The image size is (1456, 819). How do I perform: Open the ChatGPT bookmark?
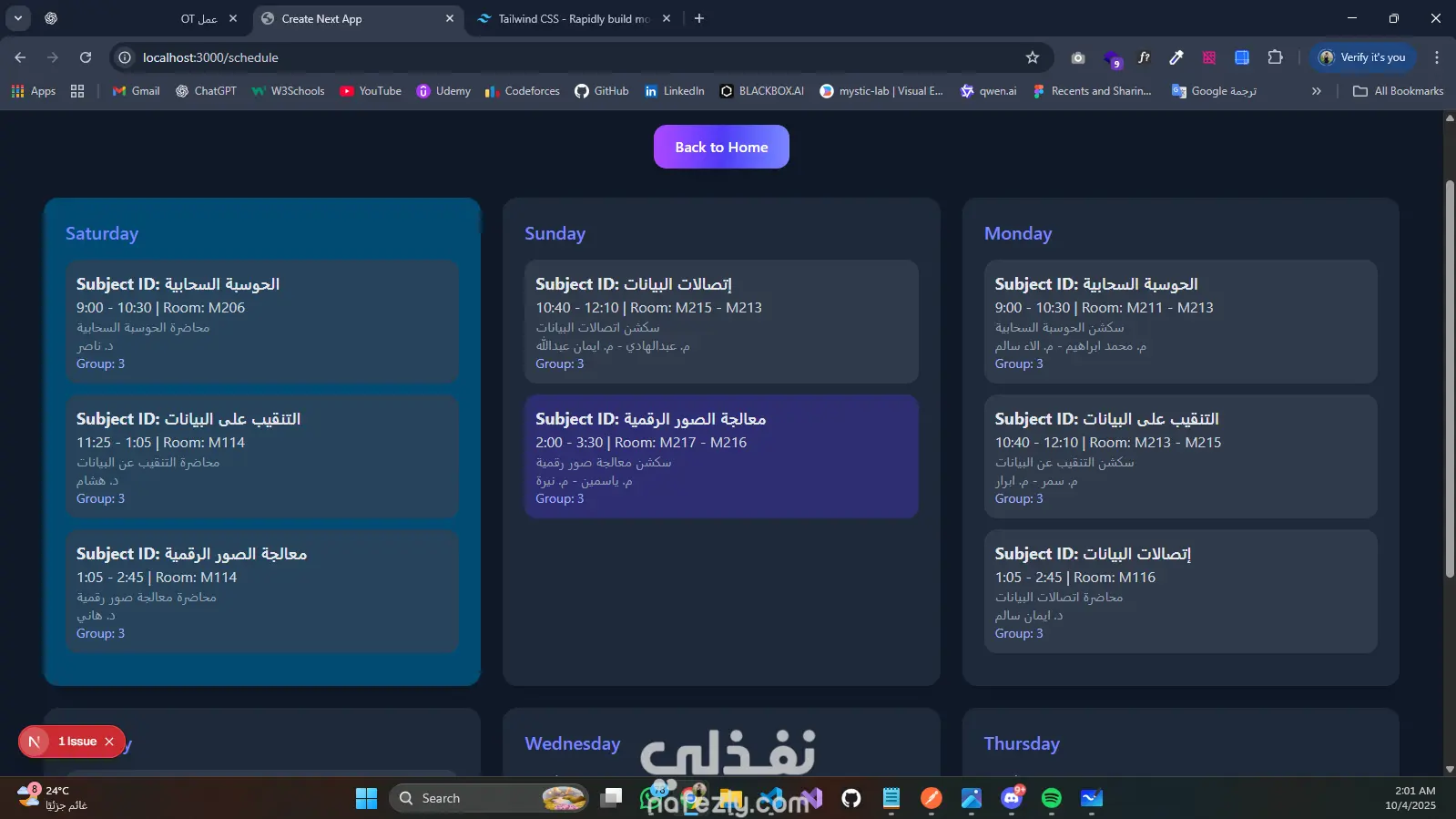(206, 91)
